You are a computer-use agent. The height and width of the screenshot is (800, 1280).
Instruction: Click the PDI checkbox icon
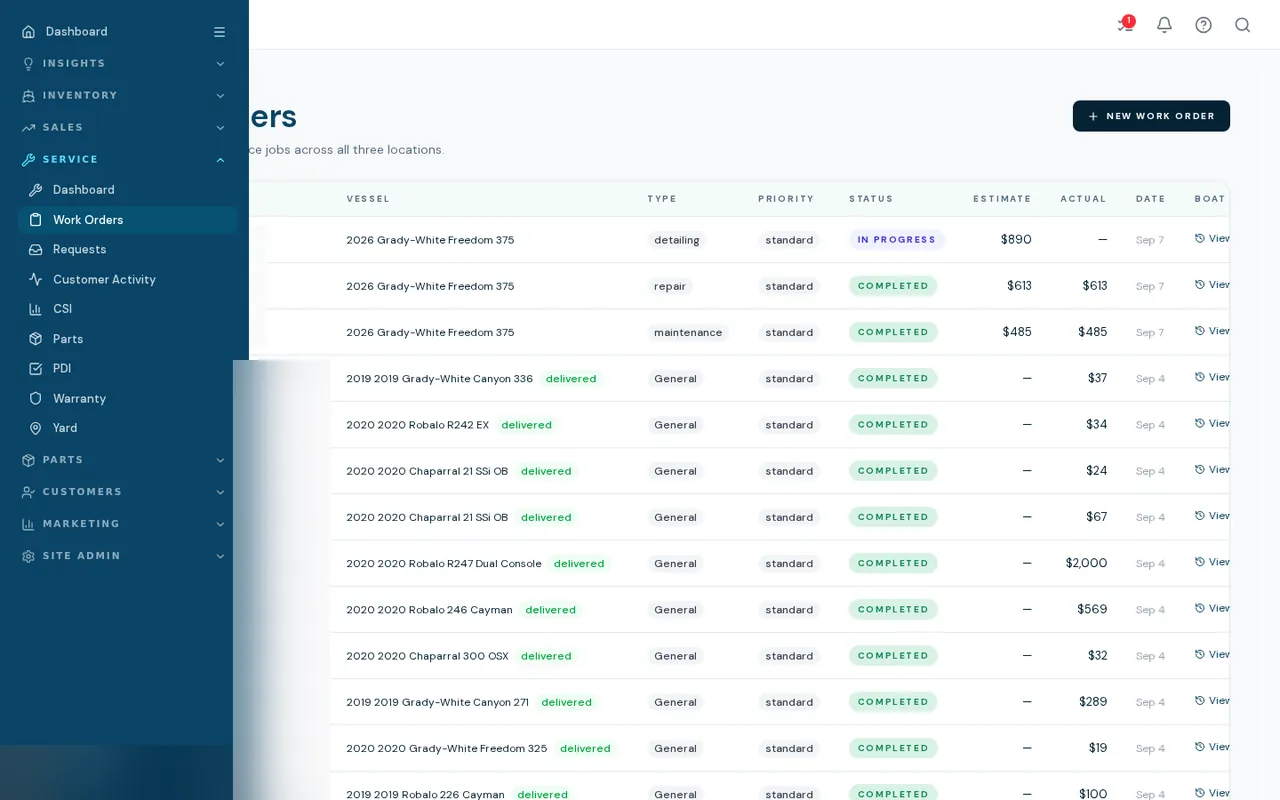coord(36,369)
